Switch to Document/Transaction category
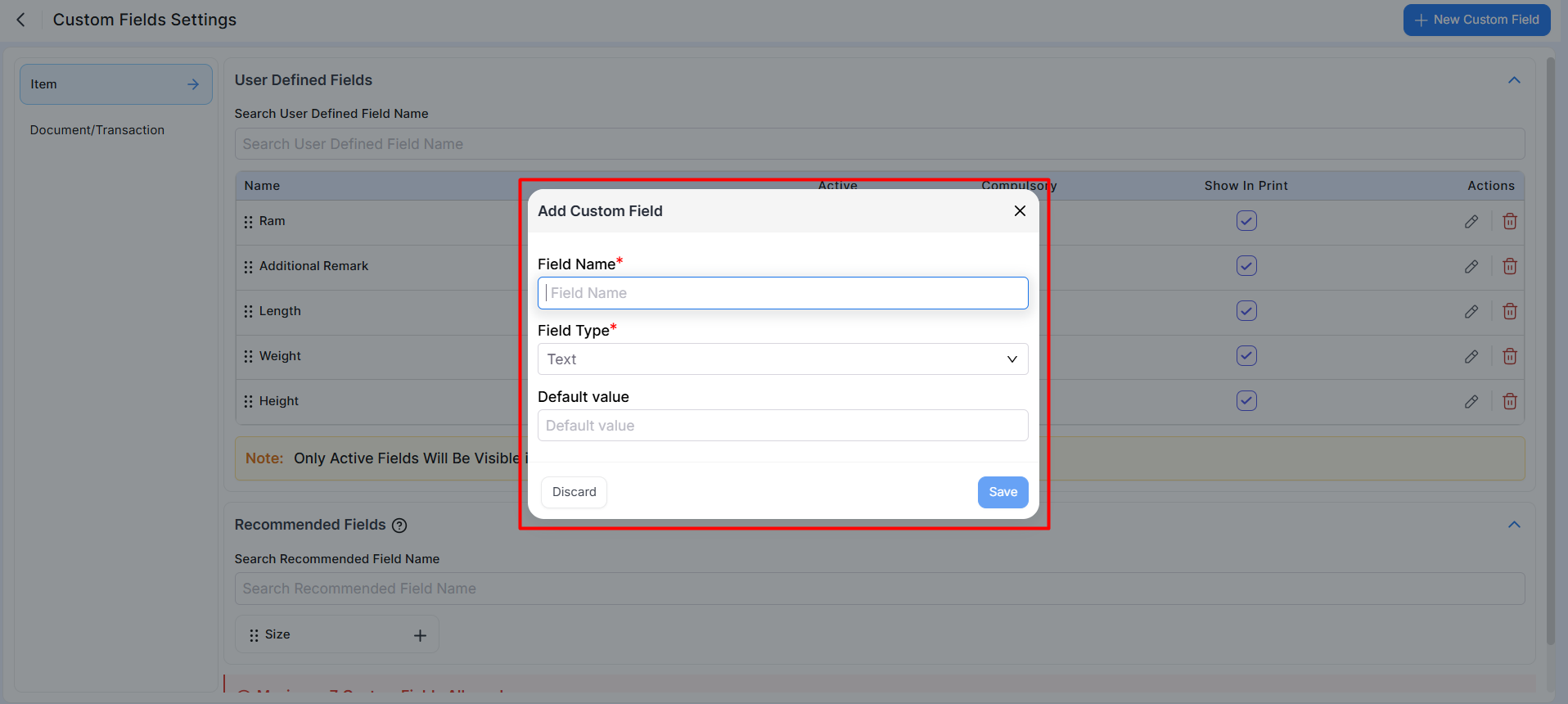 coord(97,130)
